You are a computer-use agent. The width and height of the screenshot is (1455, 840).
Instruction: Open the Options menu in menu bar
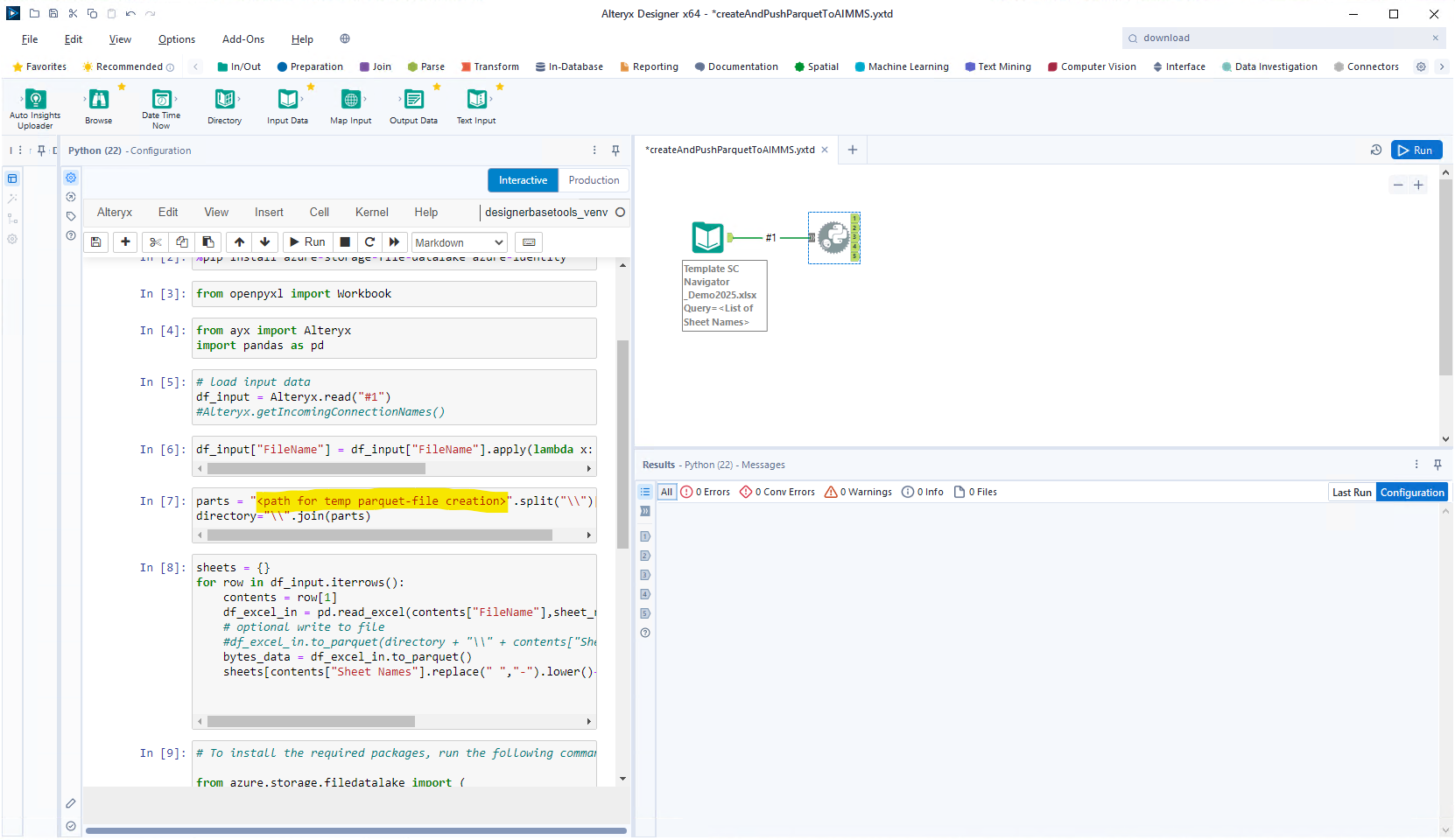177,39
